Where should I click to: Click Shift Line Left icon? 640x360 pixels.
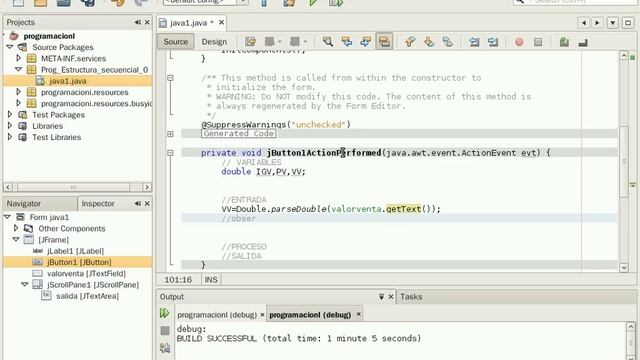point(474,42)
